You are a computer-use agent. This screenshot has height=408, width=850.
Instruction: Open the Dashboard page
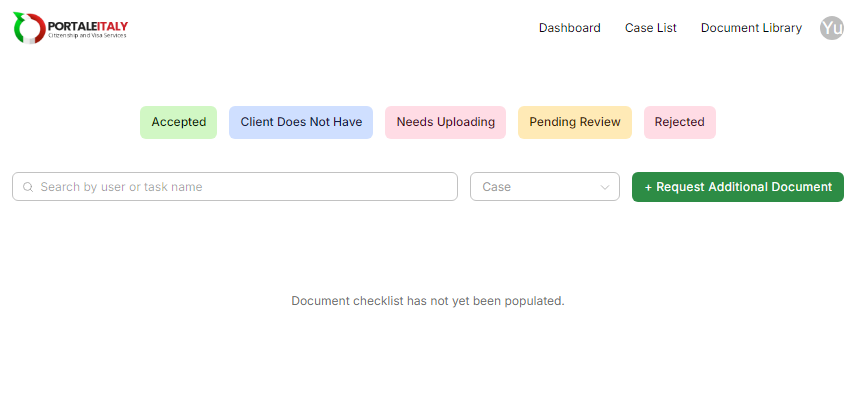pos(569,28)
